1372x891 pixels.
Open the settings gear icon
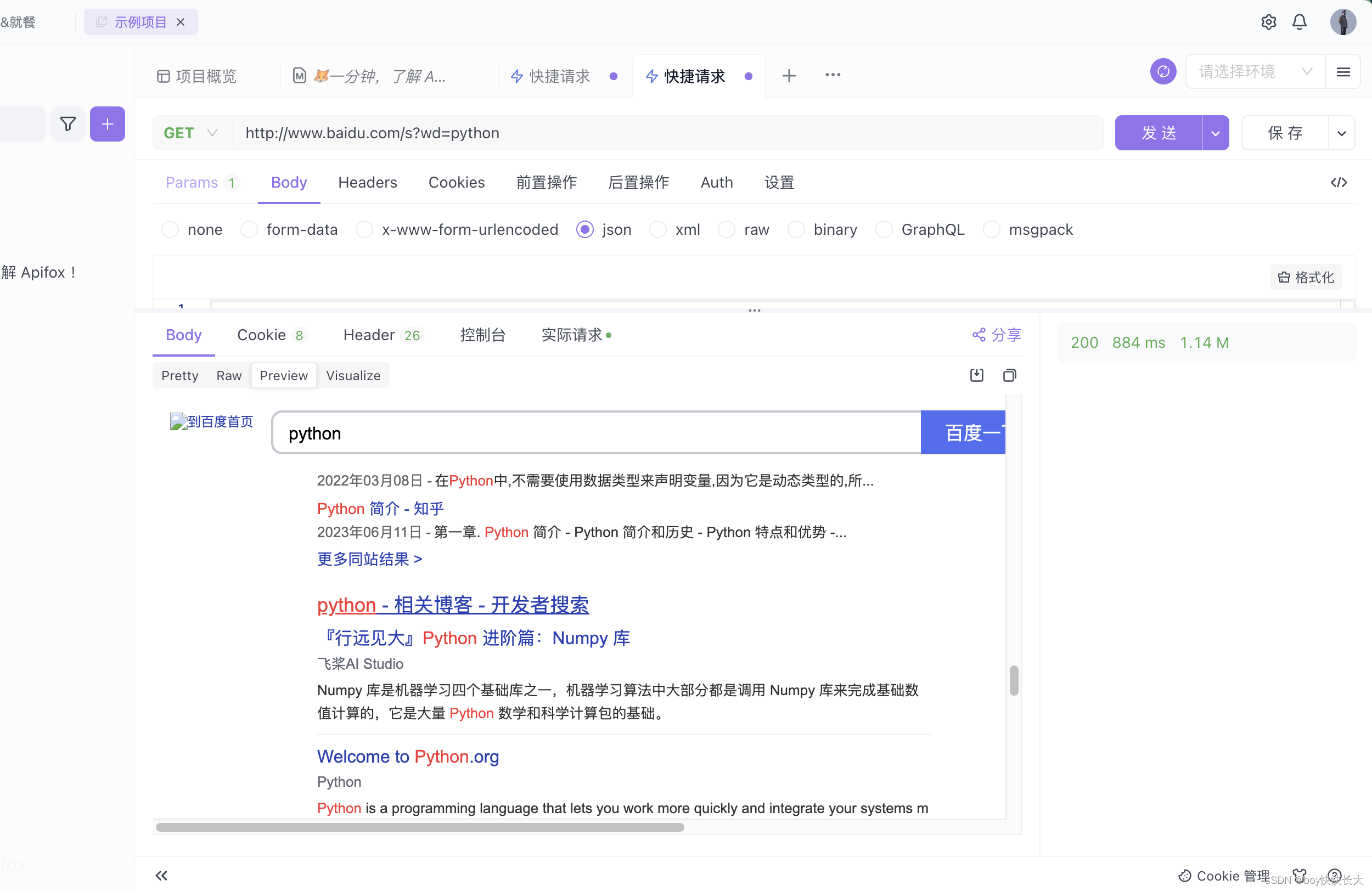pyautogui.click(x=1268, y=22)
